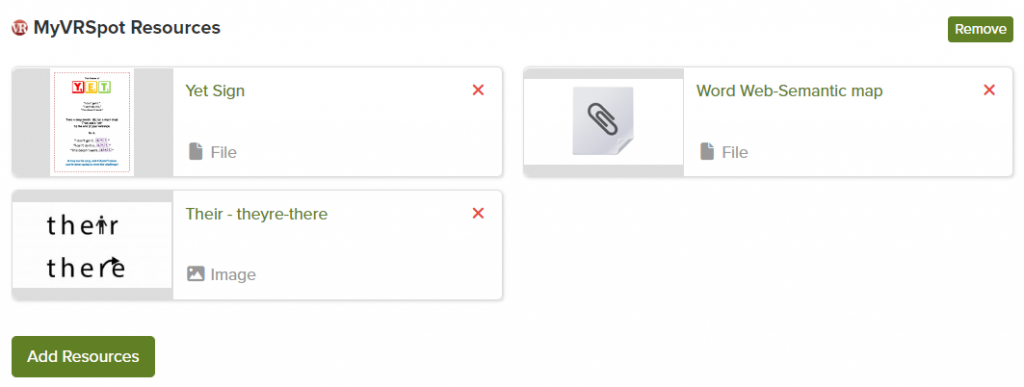Open the Their - theyre-there title link
This screenshot has width=1024, height=387.
[257, 213]
